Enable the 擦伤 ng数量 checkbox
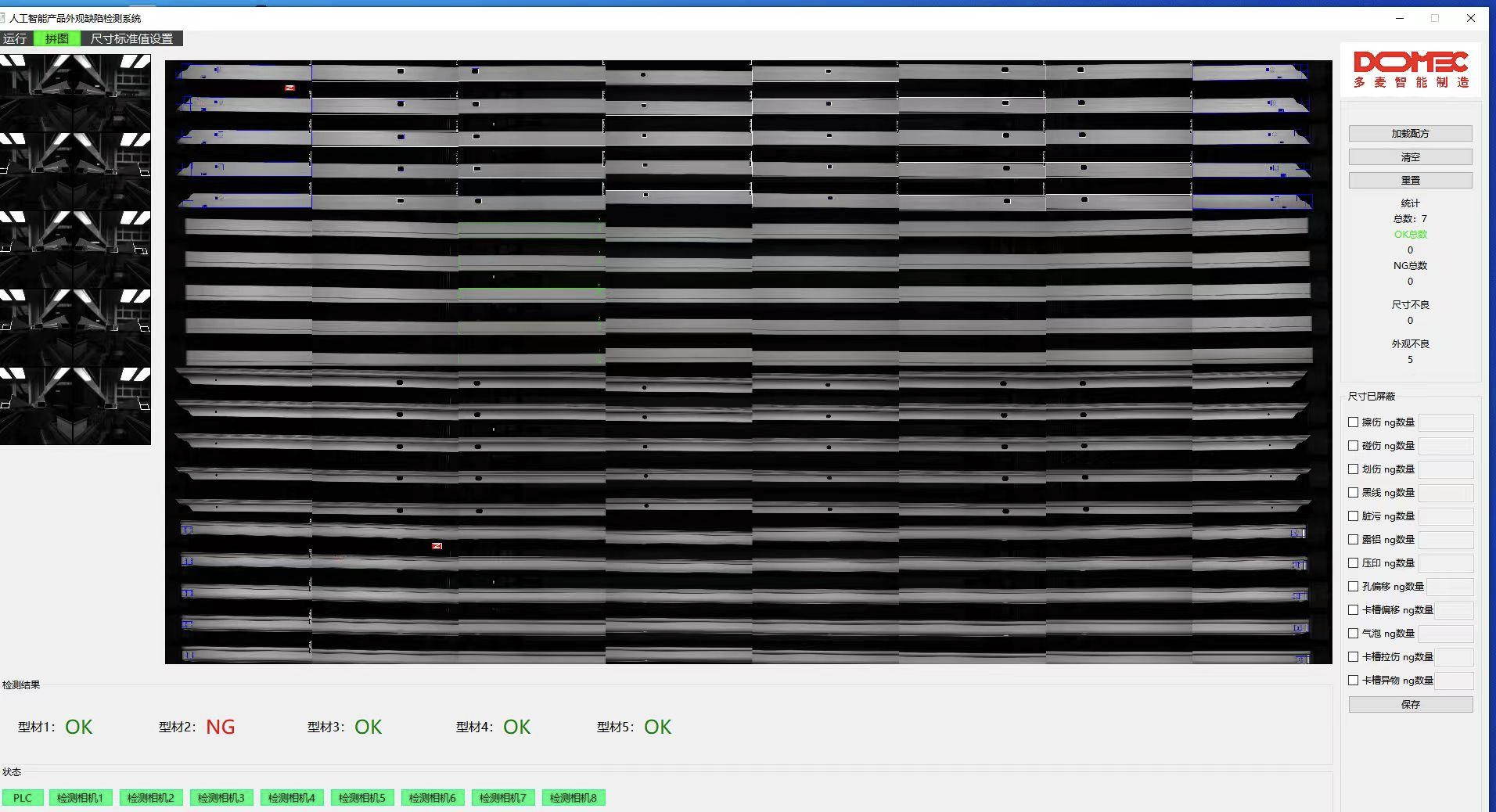1496x812 pixels. click(x=1353, y=422)
